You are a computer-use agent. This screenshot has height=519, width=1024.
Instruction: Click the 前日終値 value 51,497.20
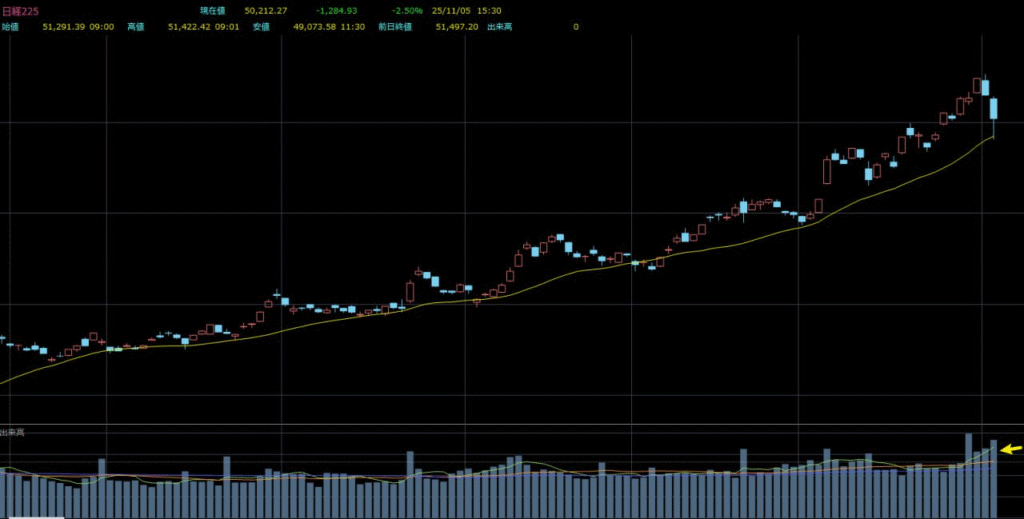tap(457, 27)
